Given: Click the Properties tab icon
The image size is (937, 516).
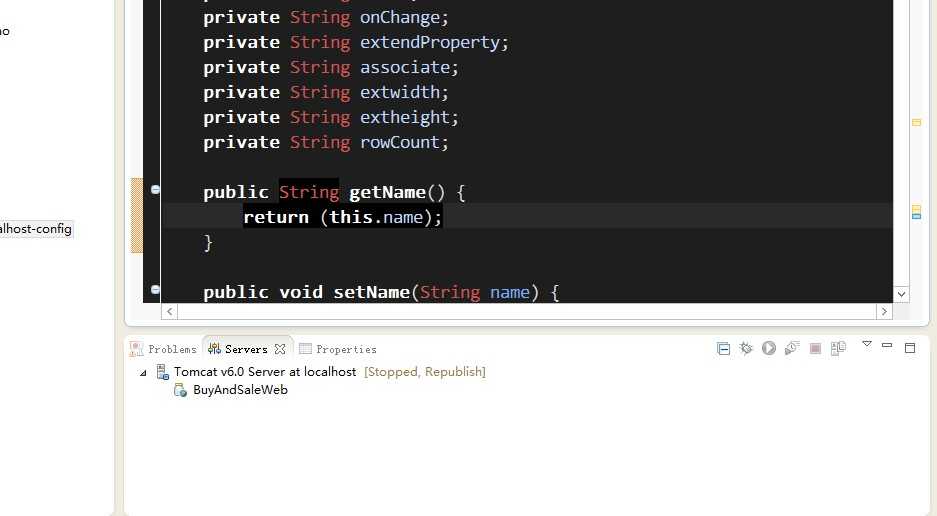Looking at the screenshot, I should 305,349.
